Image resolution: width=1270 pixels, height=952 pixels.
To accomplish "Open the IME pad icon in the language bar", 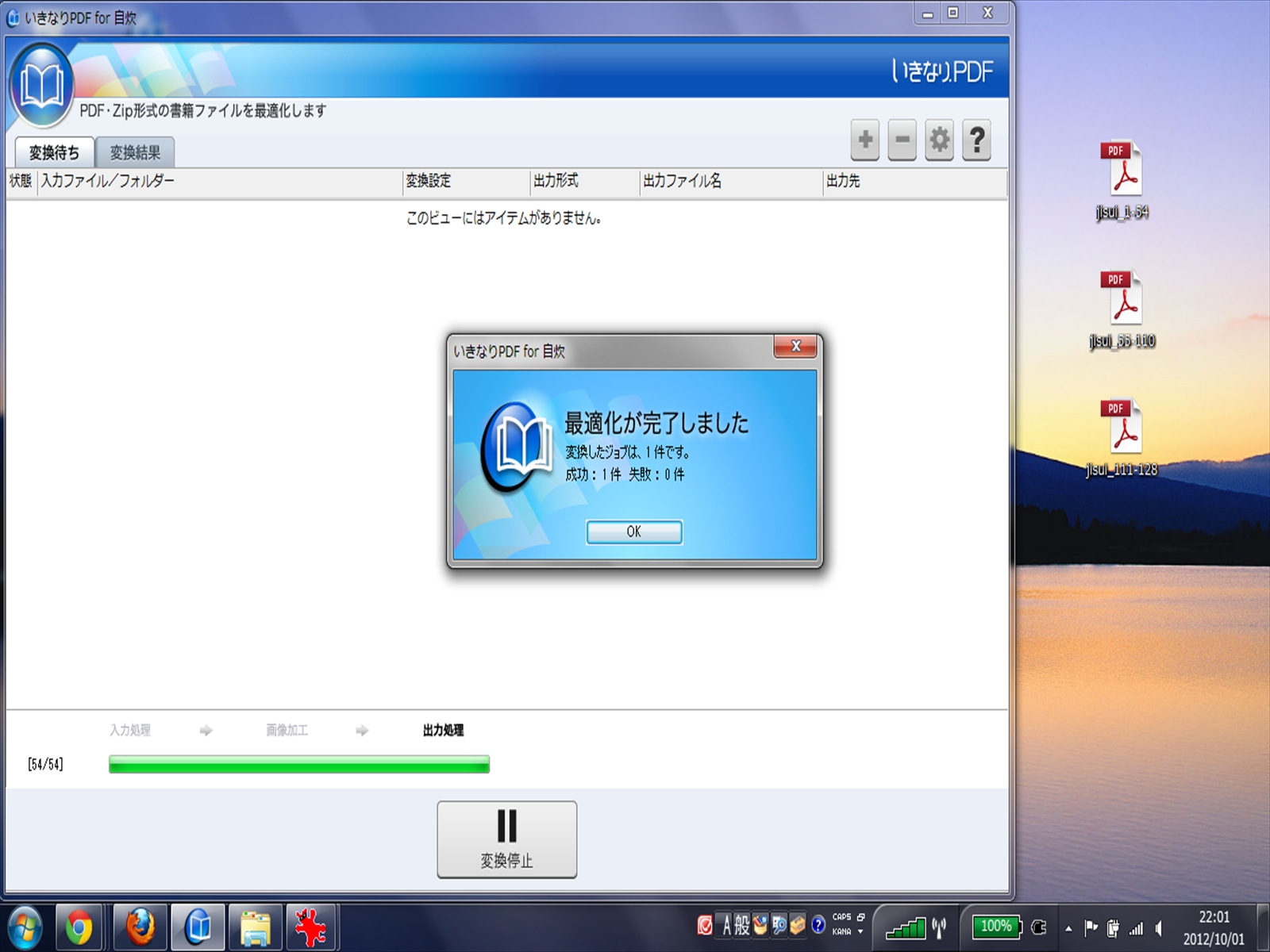I will pos(760,926).
